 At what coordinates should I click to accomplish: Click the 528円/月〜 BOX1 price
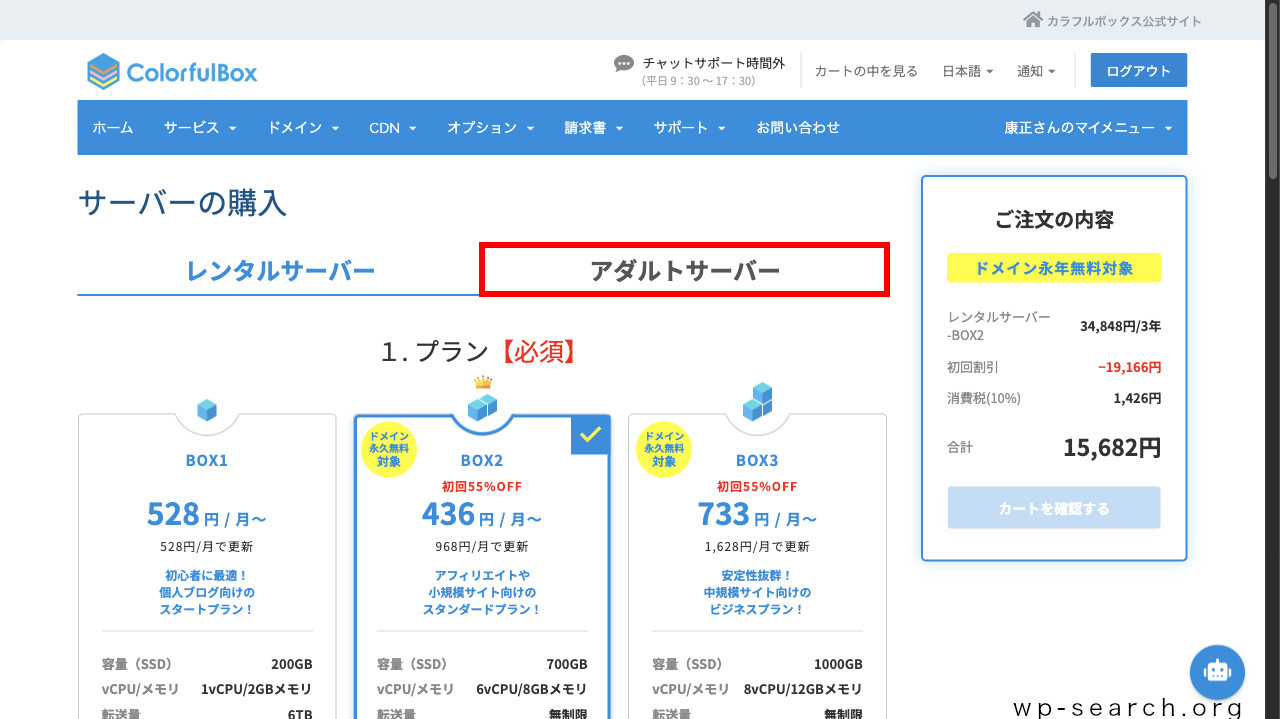coord(207,515)
